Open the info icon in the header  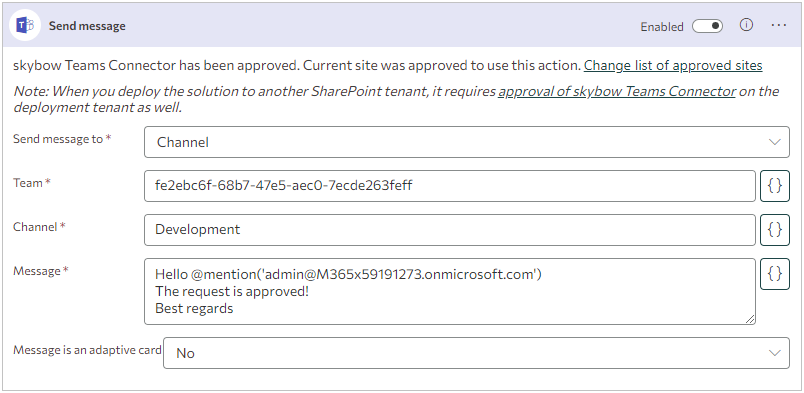(x=746, y=25)
